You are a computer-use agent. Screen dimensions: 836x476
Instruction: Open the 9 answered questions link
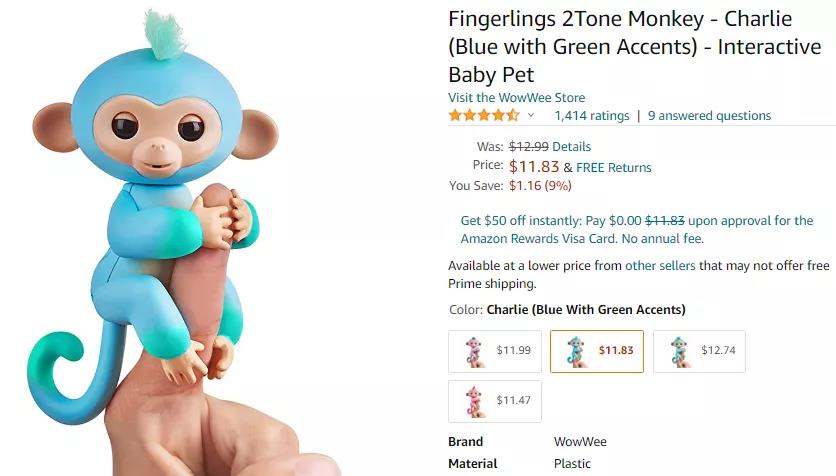coord(709,116)
